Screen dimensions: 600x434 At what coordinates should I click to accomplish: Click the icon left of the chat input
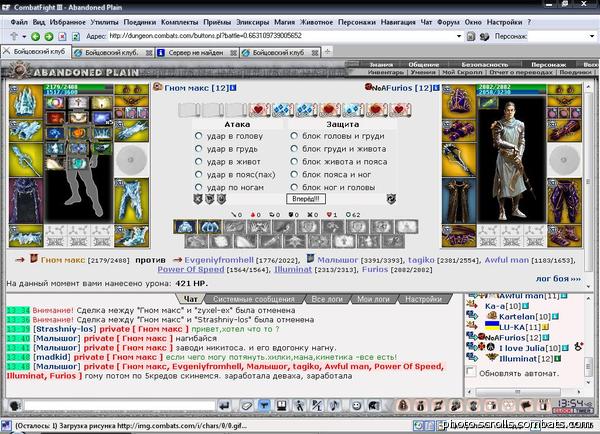[x=15, y=406]
